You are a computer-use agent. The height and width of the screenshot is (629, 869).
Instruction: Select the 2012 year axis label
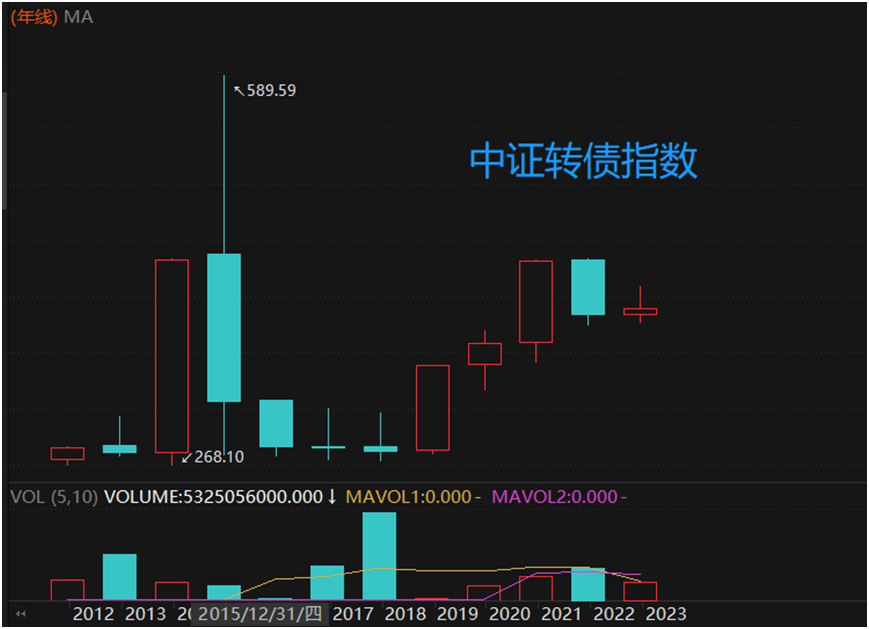pyautogui.click(x=93, y=614)
